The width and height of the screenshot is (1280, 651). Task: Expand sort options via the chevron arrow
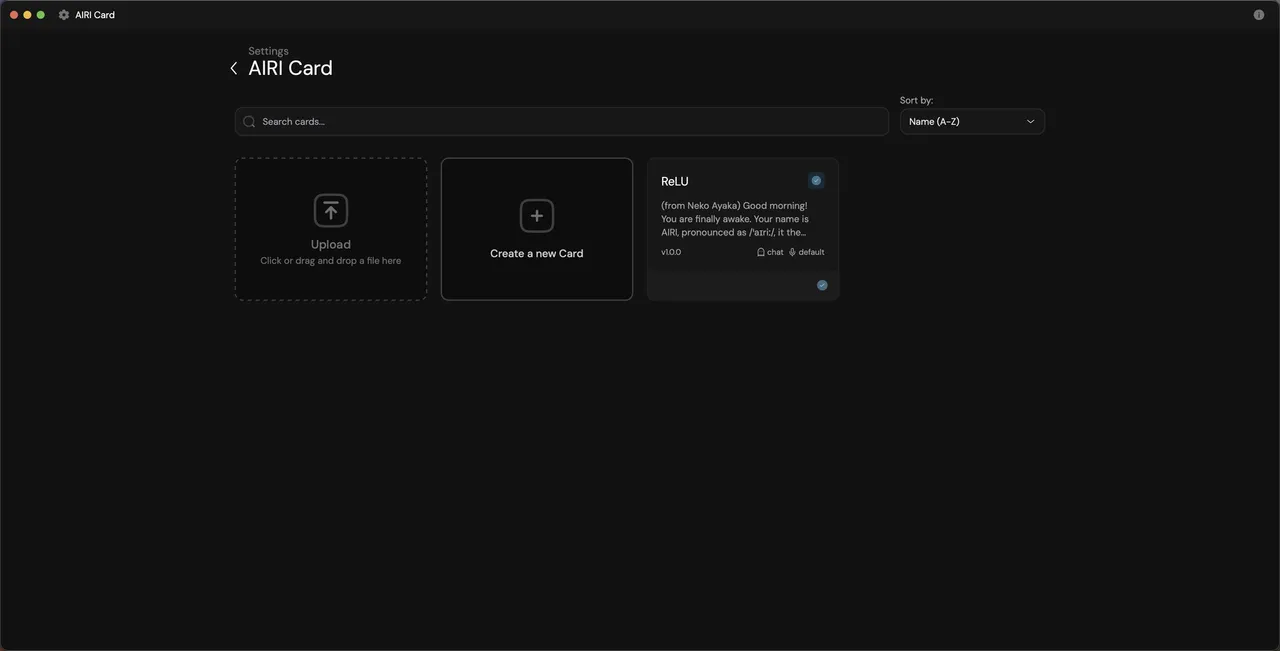[1031, 122]
